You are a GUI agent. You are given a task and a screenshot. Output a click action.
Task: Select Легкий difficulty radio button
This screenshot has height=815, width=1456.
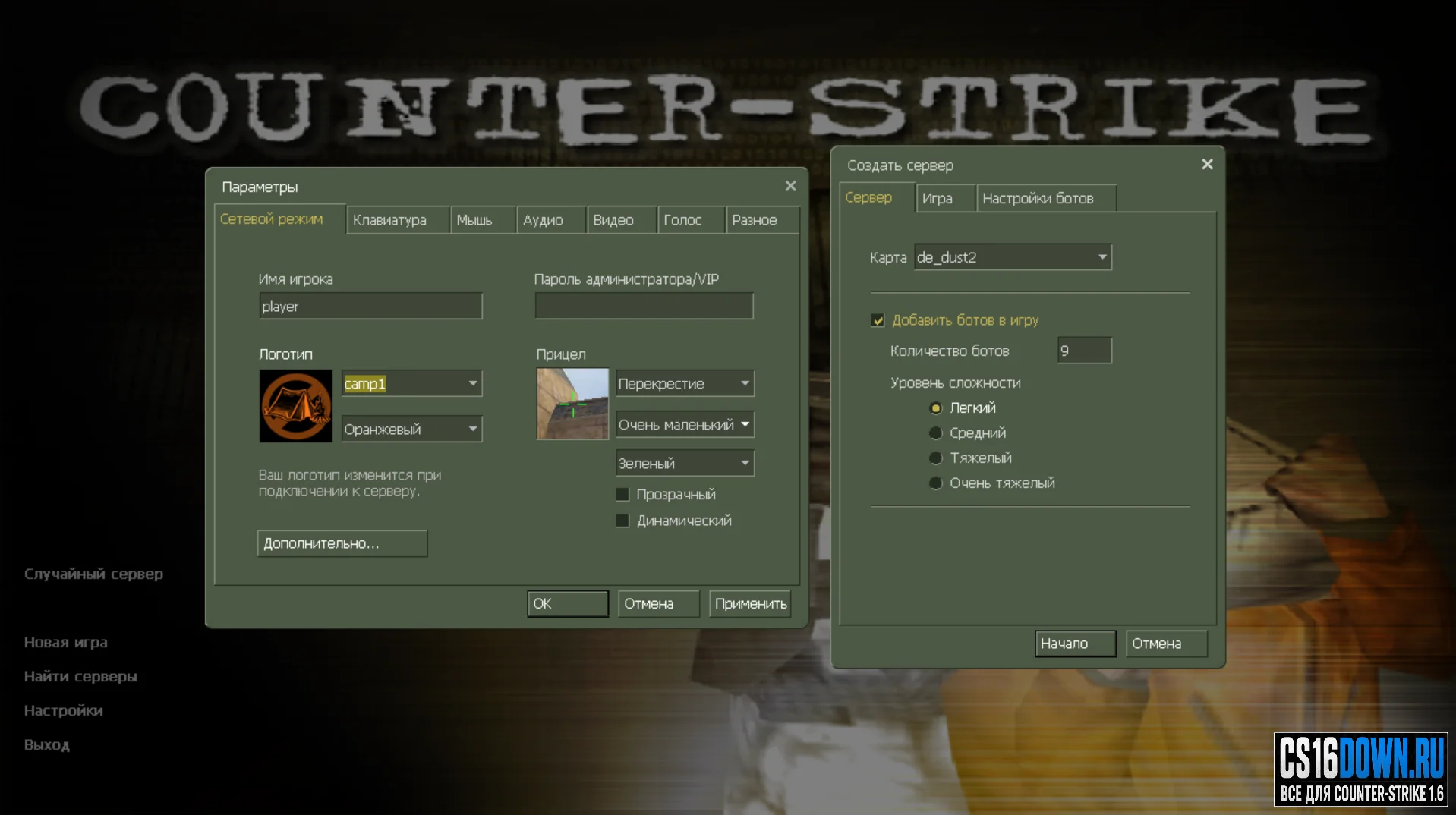click(x=935, y=408)
